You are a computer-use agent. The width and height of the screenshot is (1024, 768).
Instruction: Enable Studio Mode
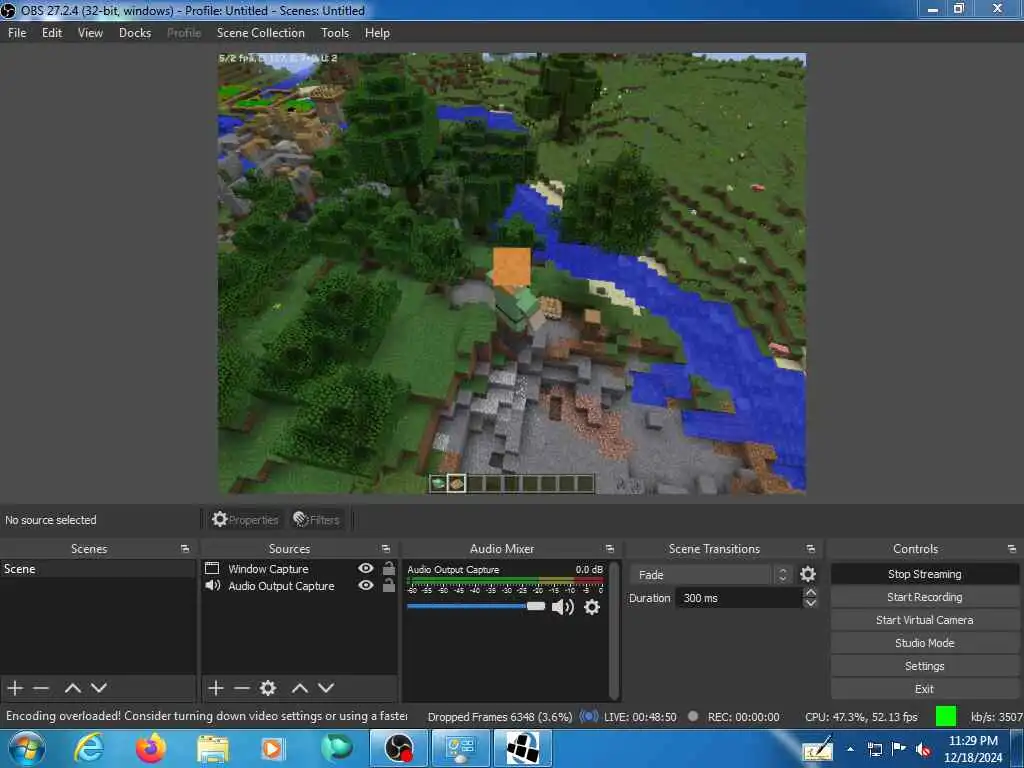(x=924, y=643)
